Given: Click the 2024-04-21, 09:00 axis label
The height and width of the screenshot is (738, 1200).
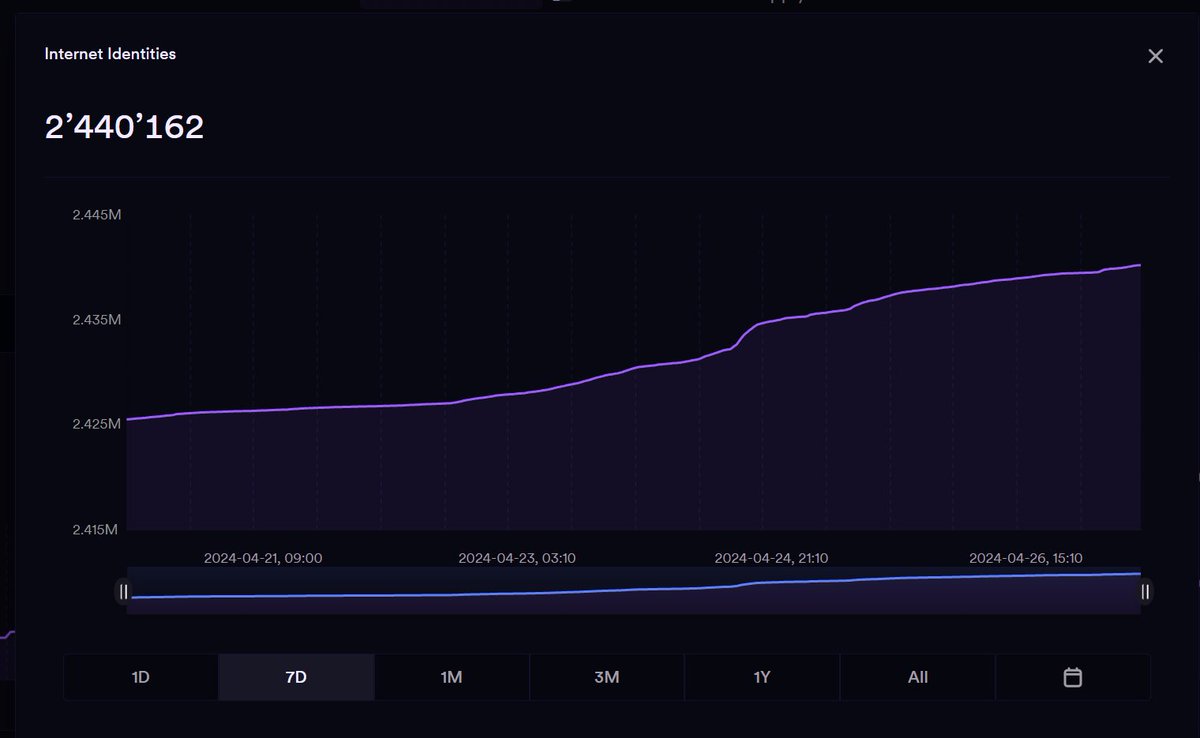Looking at the screenshot, I should [x=263, y=558].
